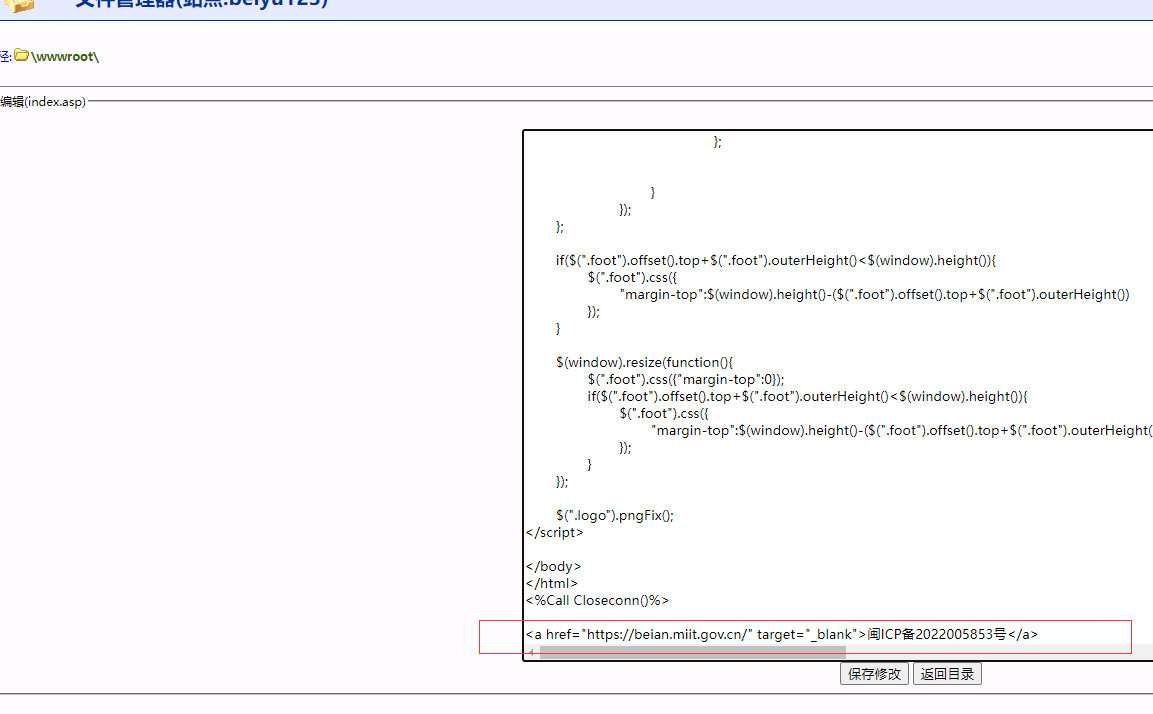The image size is (1153, 714).
Task: Click the '</script>' closing tag line
Action: tap(554, 532)
